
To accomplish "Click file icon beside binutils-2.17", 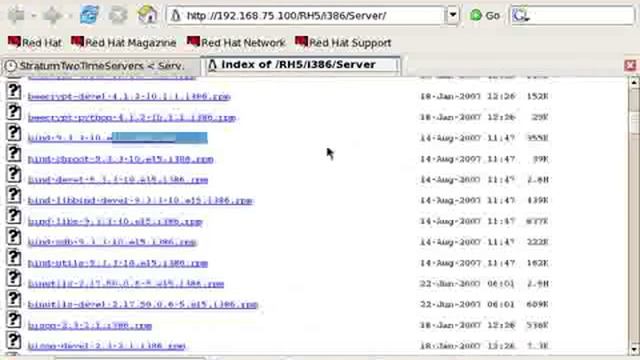I will click(x=13, y=279).
